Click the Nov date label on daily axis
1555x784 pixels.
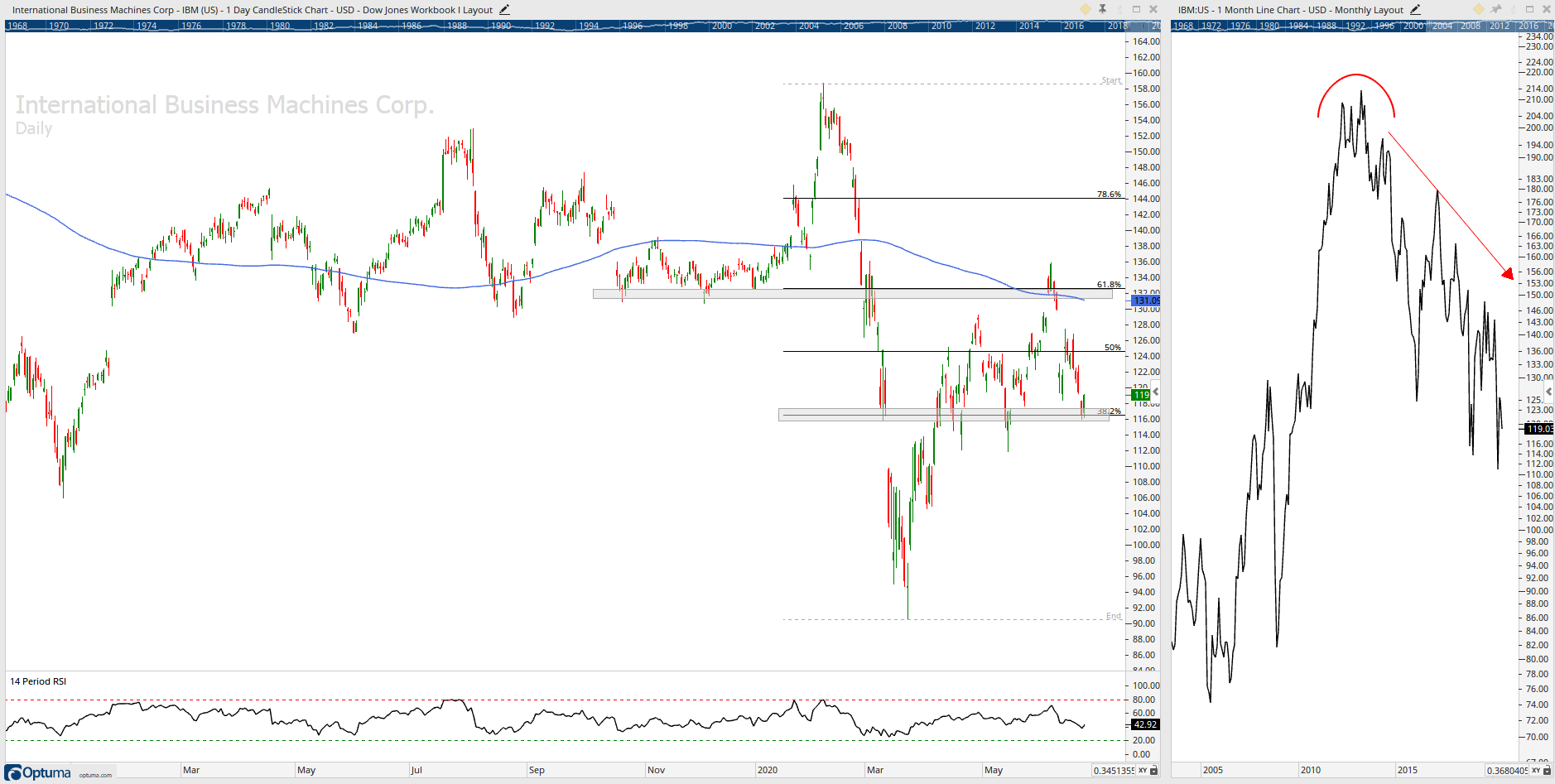(x=657, y=770)
